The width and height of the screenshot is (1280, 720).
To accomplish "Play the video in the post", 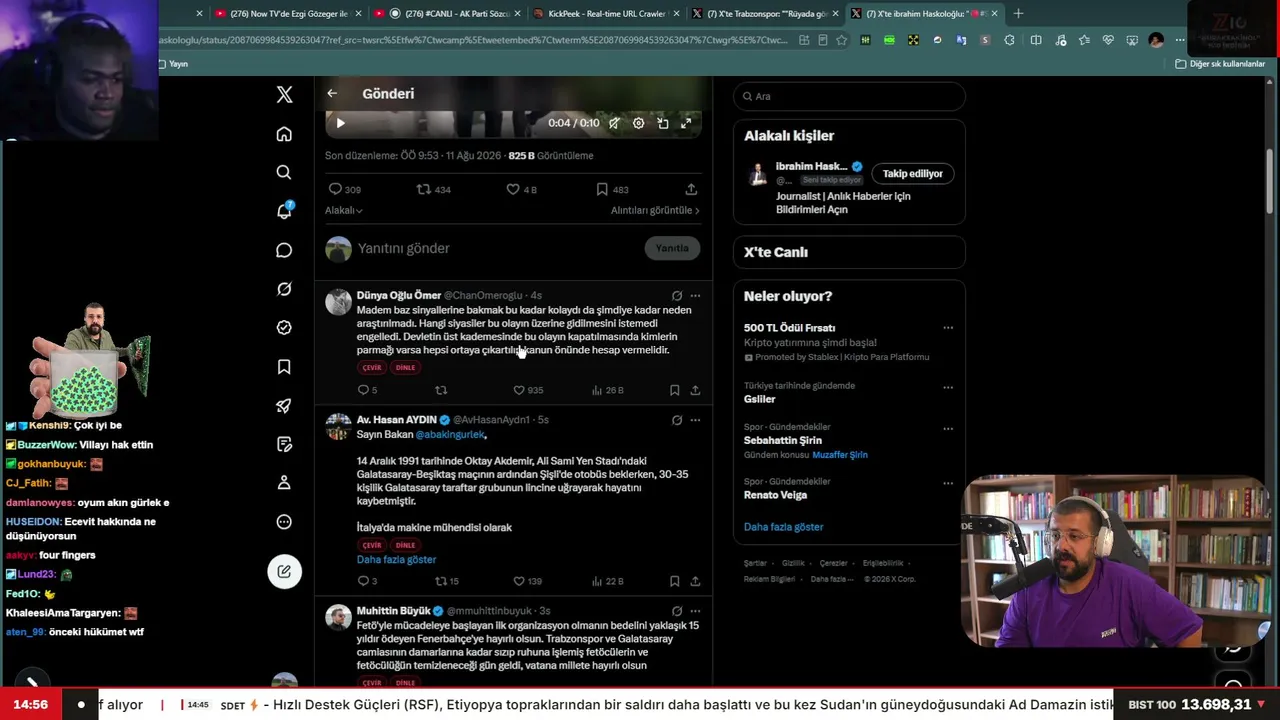I will point(340,123).
